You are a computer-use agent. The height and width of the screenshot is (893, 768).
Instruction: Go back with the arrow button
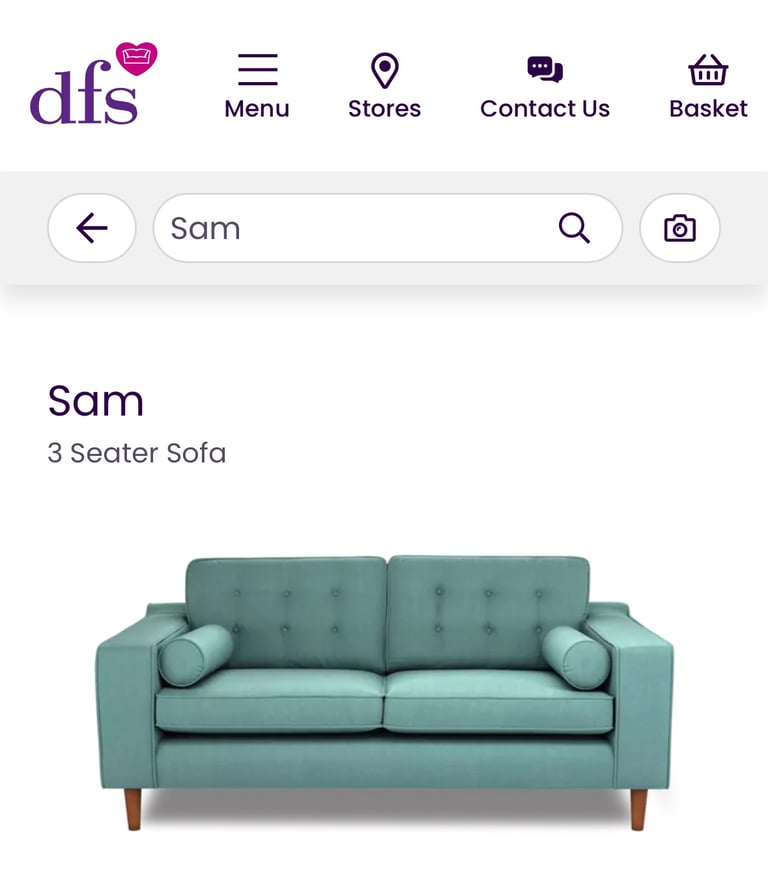(92, 228)
